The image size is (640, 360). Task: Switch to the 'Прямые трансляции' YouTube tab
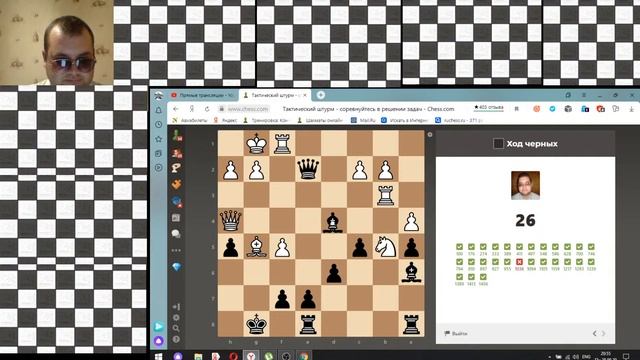pyautogui.click(x=203, y=95)
